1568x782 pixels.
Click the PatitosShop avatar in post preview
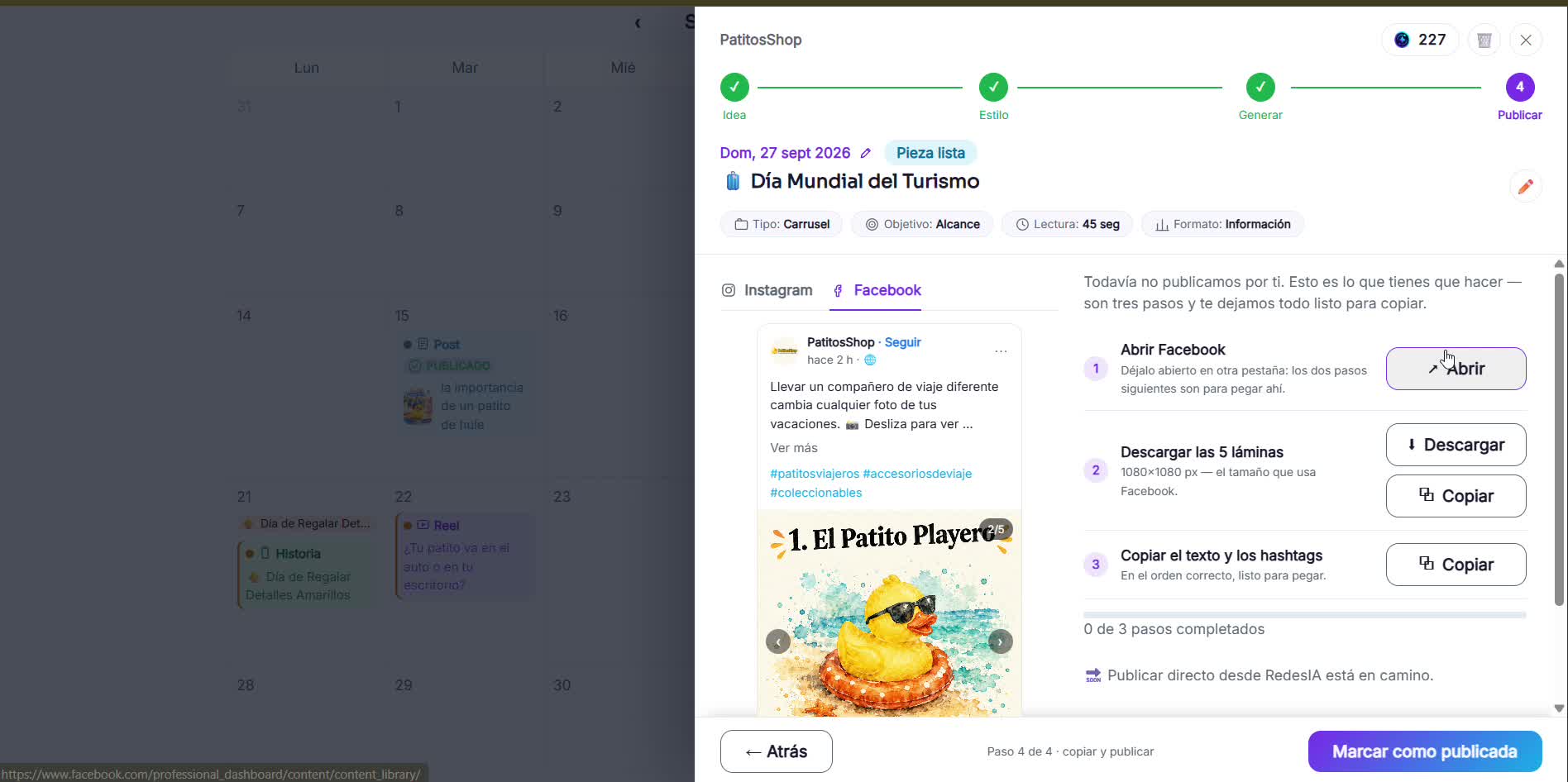pos(785,350)
